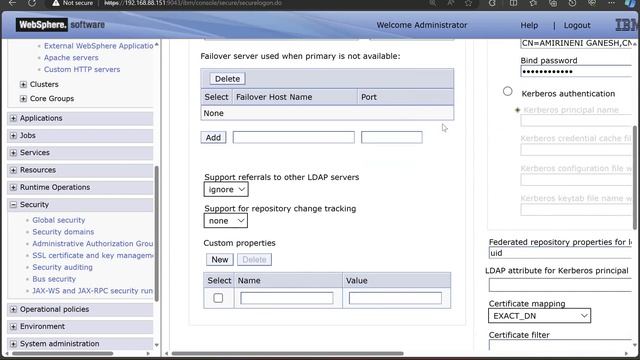Open browser split screen icon
This screenshot has width=640, height=360.
point(513,3)
